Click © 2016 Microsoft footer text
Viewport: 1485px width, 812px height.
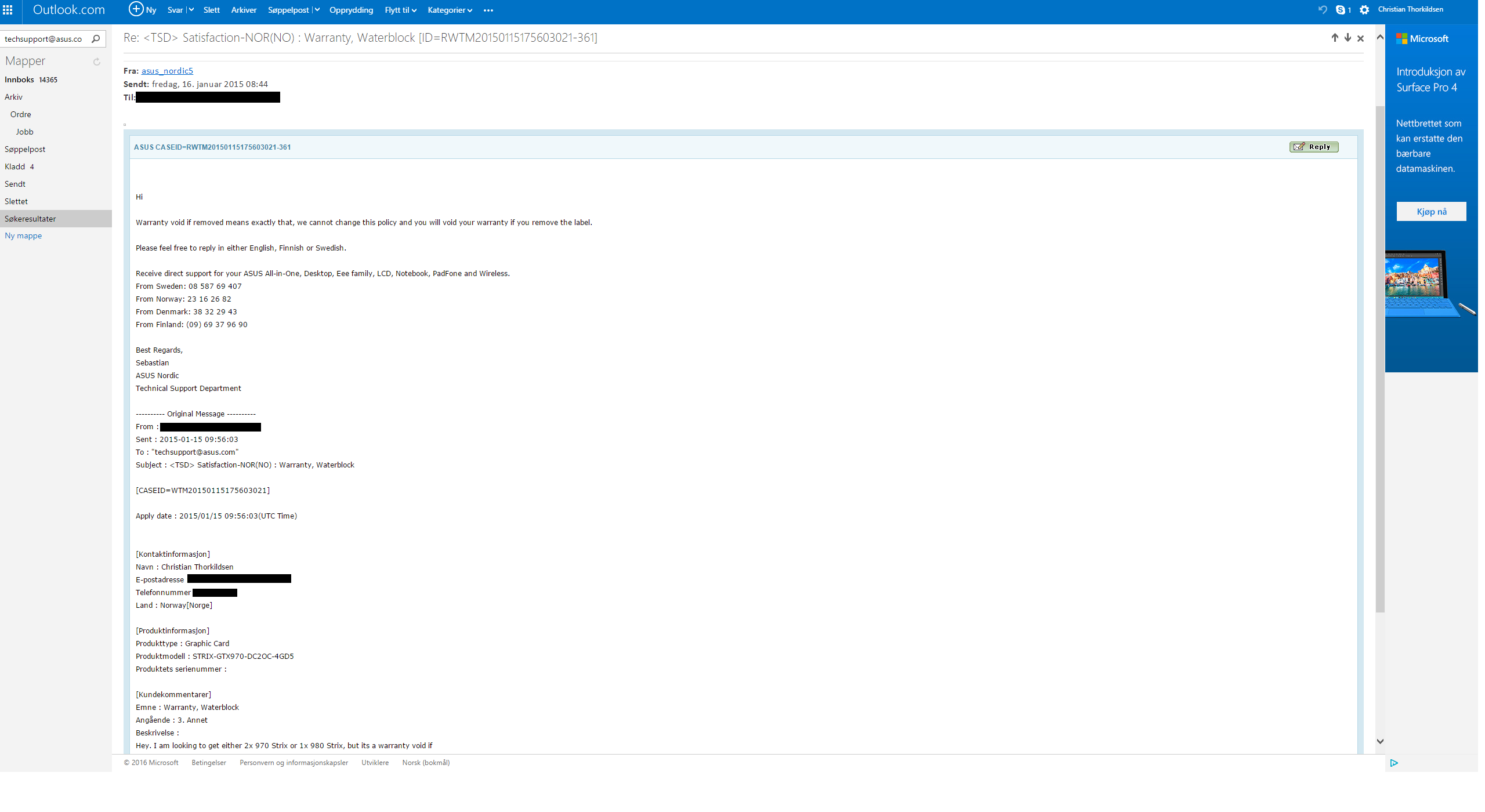pyautogui.click(x=151, y=763)
